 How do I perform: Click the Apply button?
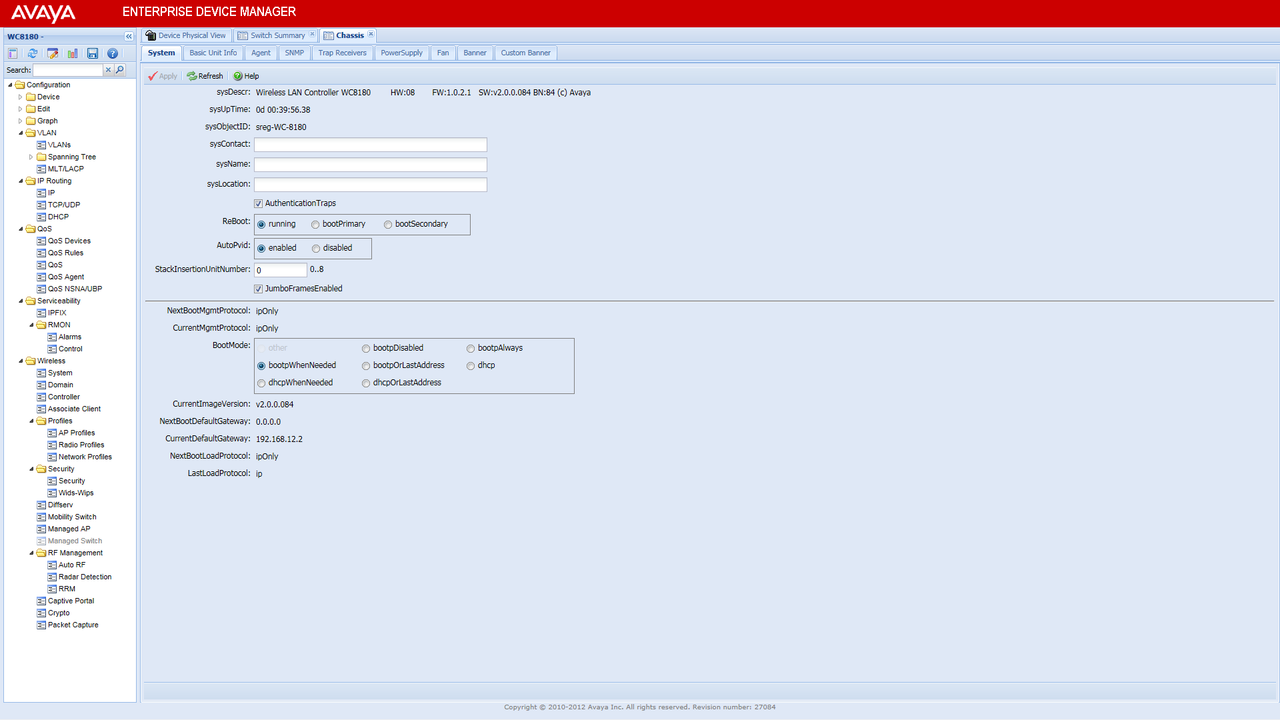[x=162, y=76]
